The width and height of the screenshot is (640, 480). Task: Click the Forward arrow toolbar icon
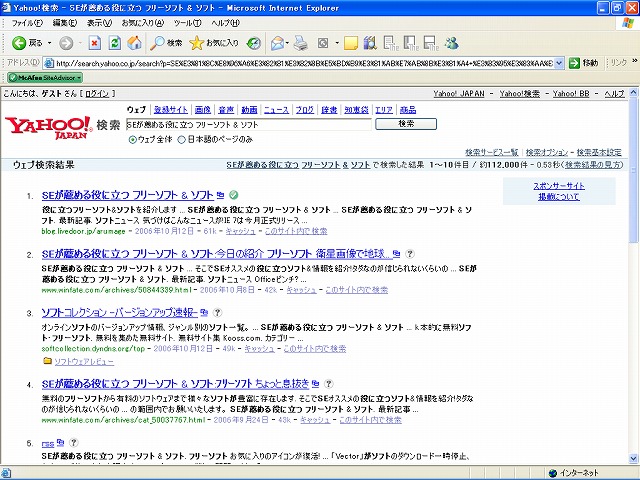66,43
